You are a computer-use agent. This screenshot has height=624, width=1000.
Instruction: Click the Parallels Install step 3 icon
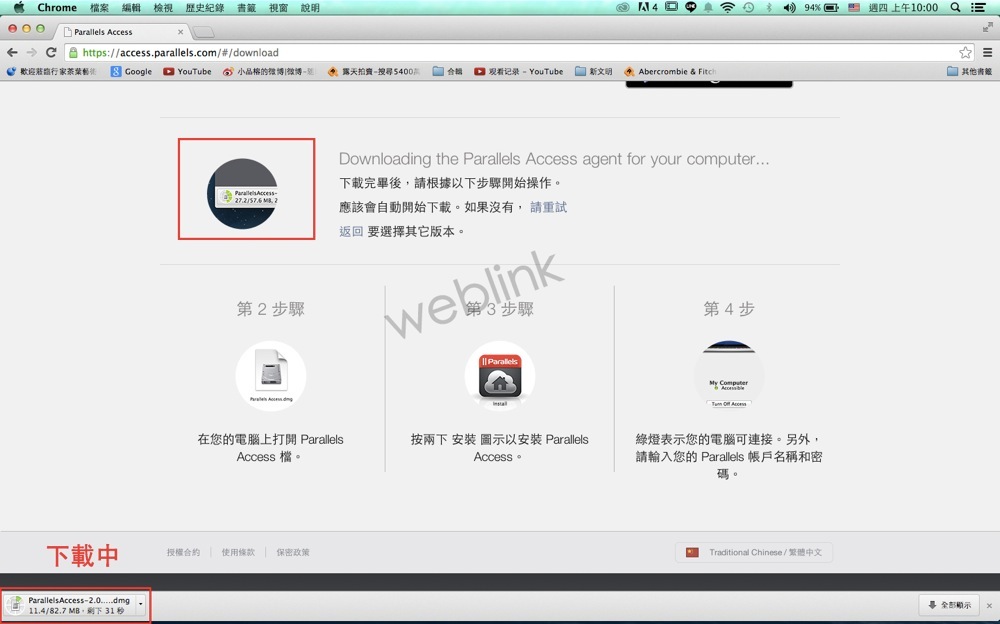pos(499,376)
